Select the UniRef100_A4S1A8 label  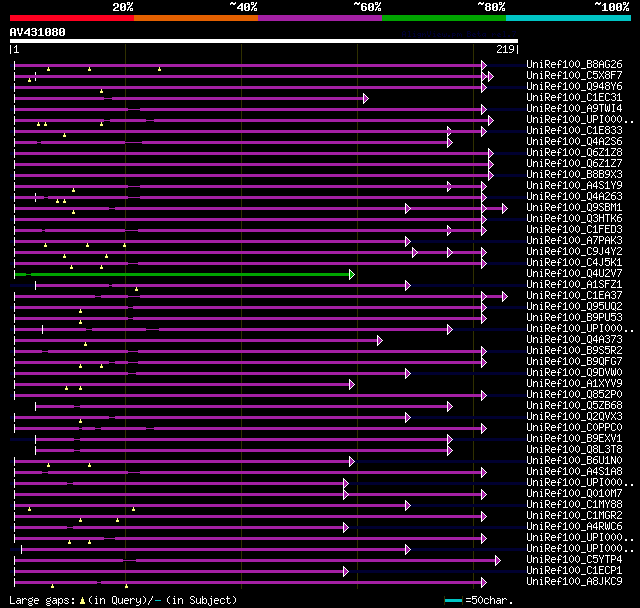point(574,472)
